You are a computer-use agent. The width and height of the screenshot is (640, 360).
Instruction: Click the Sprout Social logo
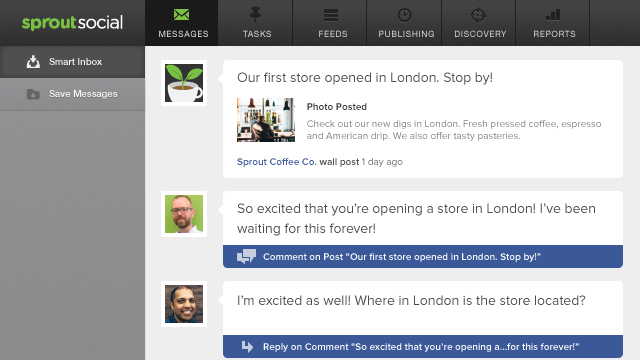pyautogui.click(x=72, y=23)
